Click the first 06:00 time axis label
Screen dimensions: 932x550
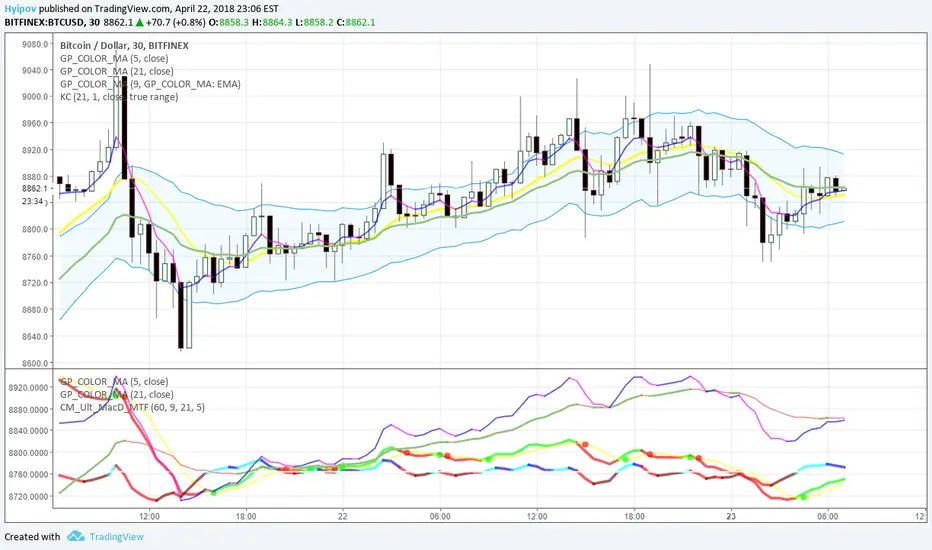(440, 516)
